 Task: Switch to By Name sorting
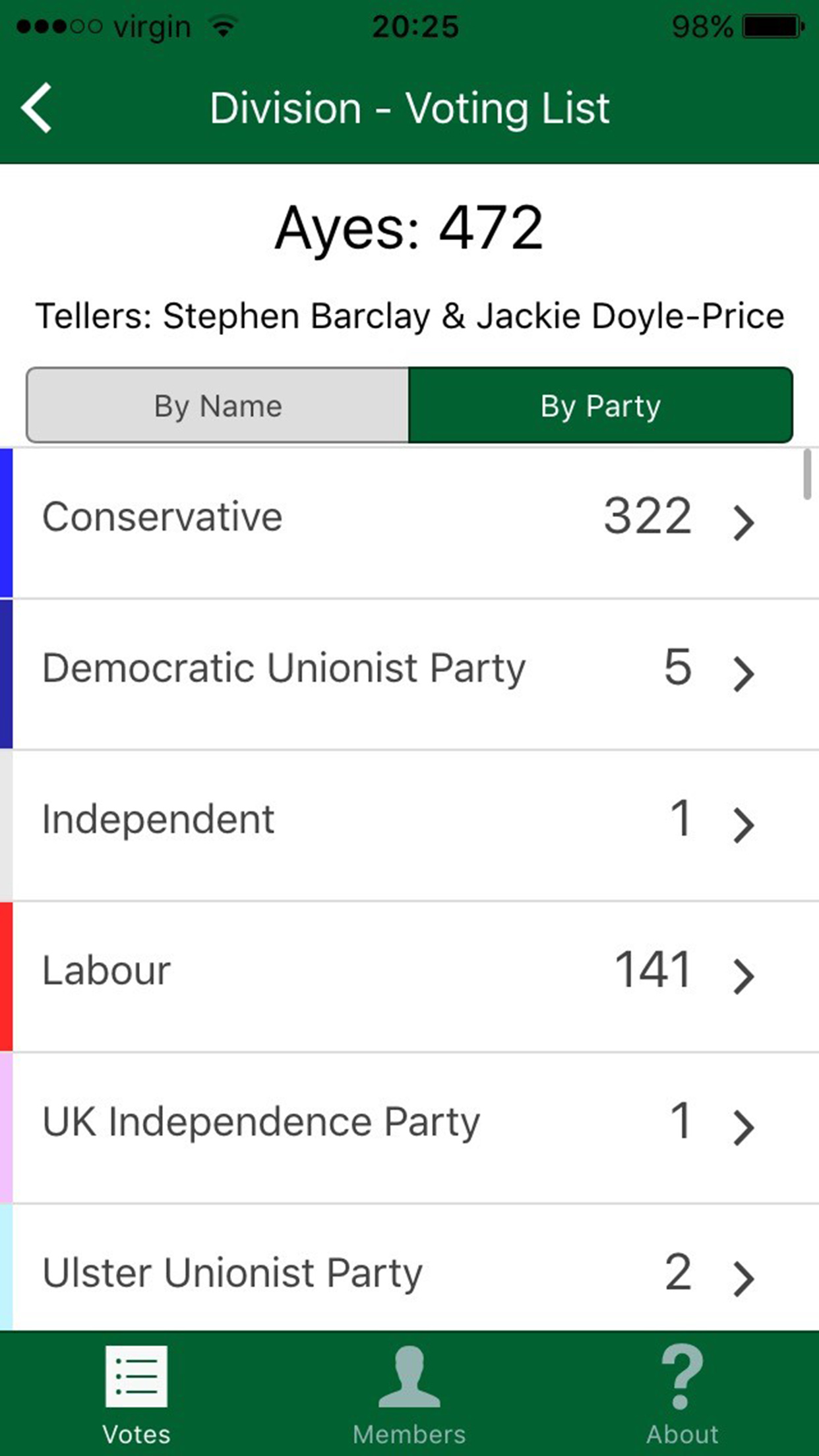[x=218, y=406]
